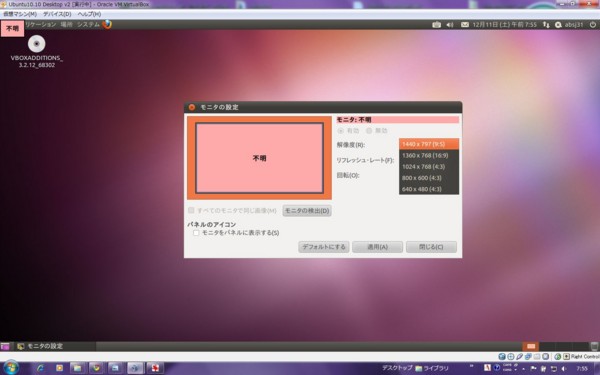
Task: Click VirtualBox mouse integration status icon
Action: pyautogui.click(x=558, y=357)
